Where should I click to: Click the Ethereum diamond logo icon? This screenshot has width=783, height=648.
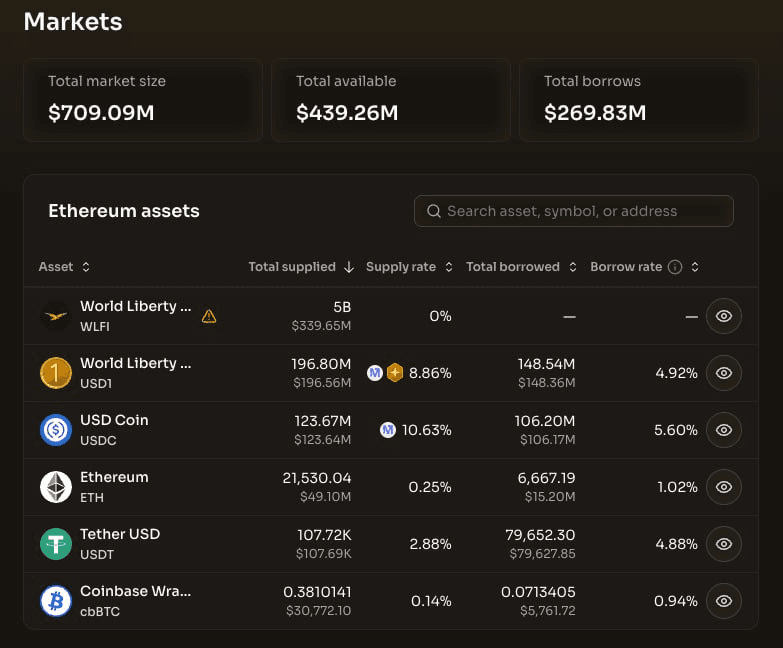point(56,487)
